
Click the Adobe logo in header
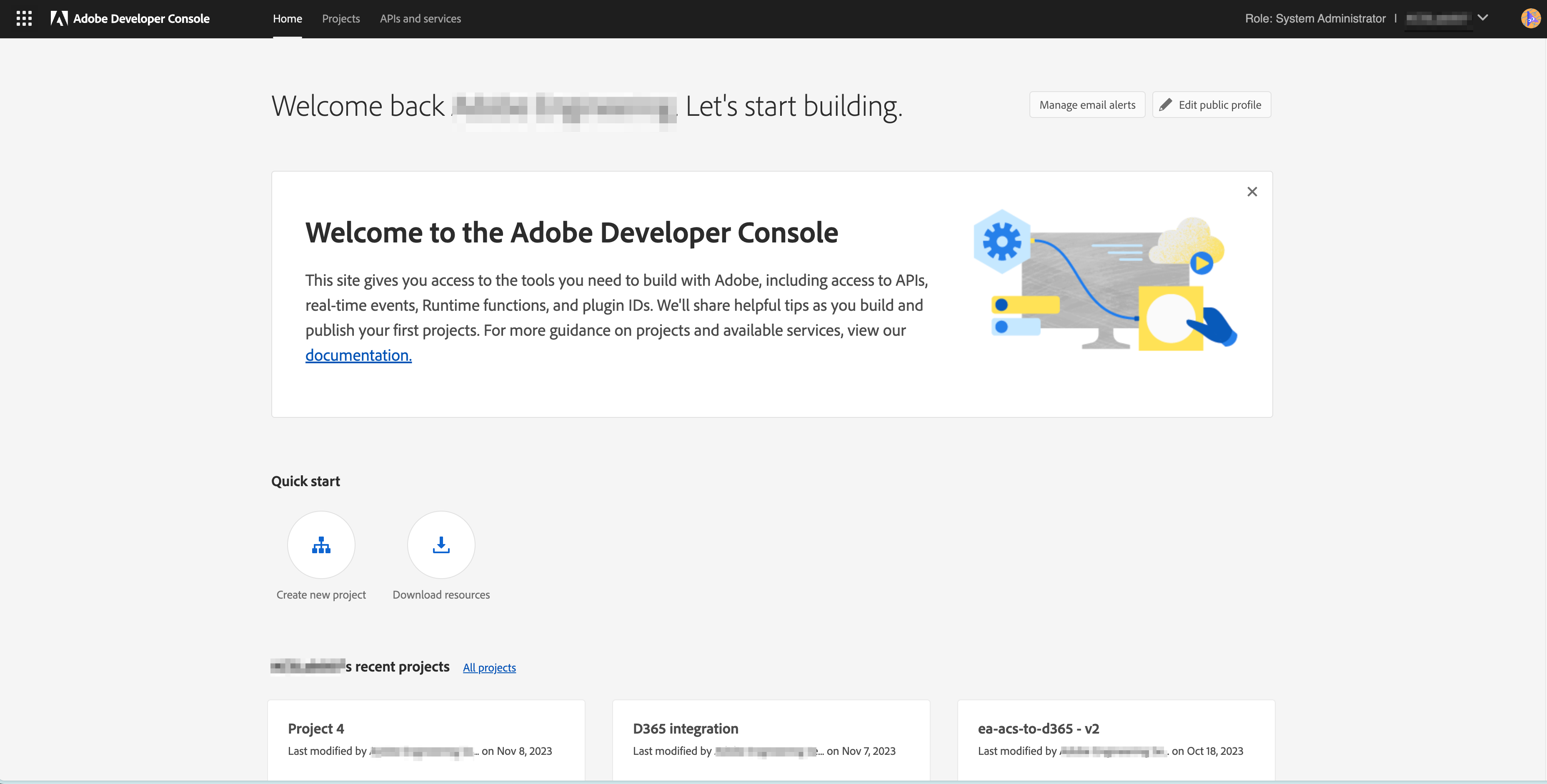click(x=59, y=19)
